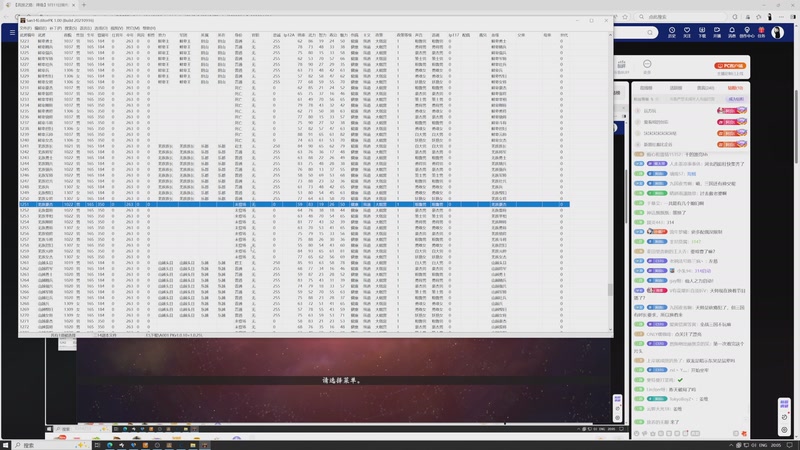The height and width of the screenshot is (450, 800).
Task: Click the editor scrollbar down arrow
Action: point(610,330)
